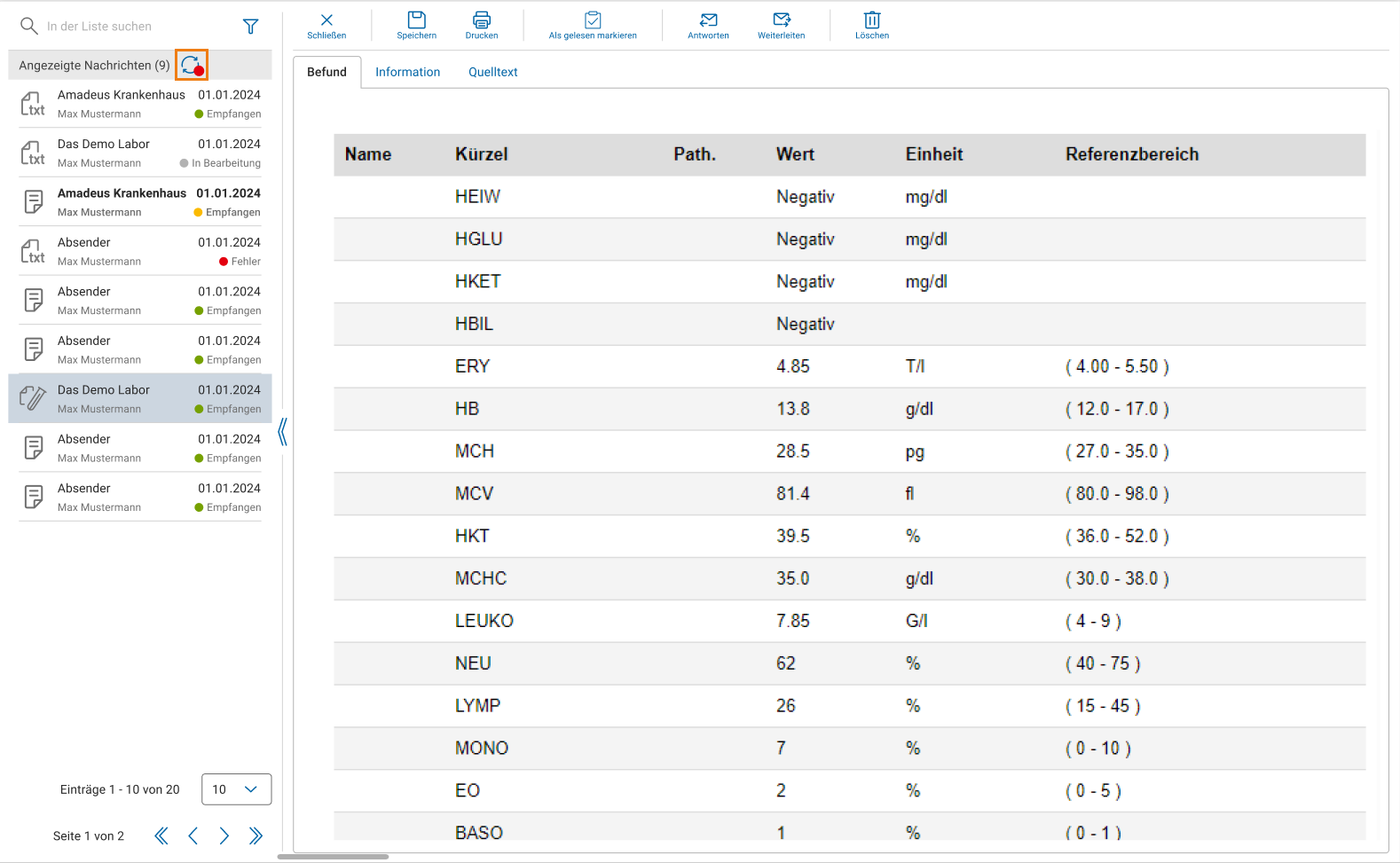Viewport: 1400px width, 863px height.
Task: Go to first page of list
Action: [x=161, y=836]
